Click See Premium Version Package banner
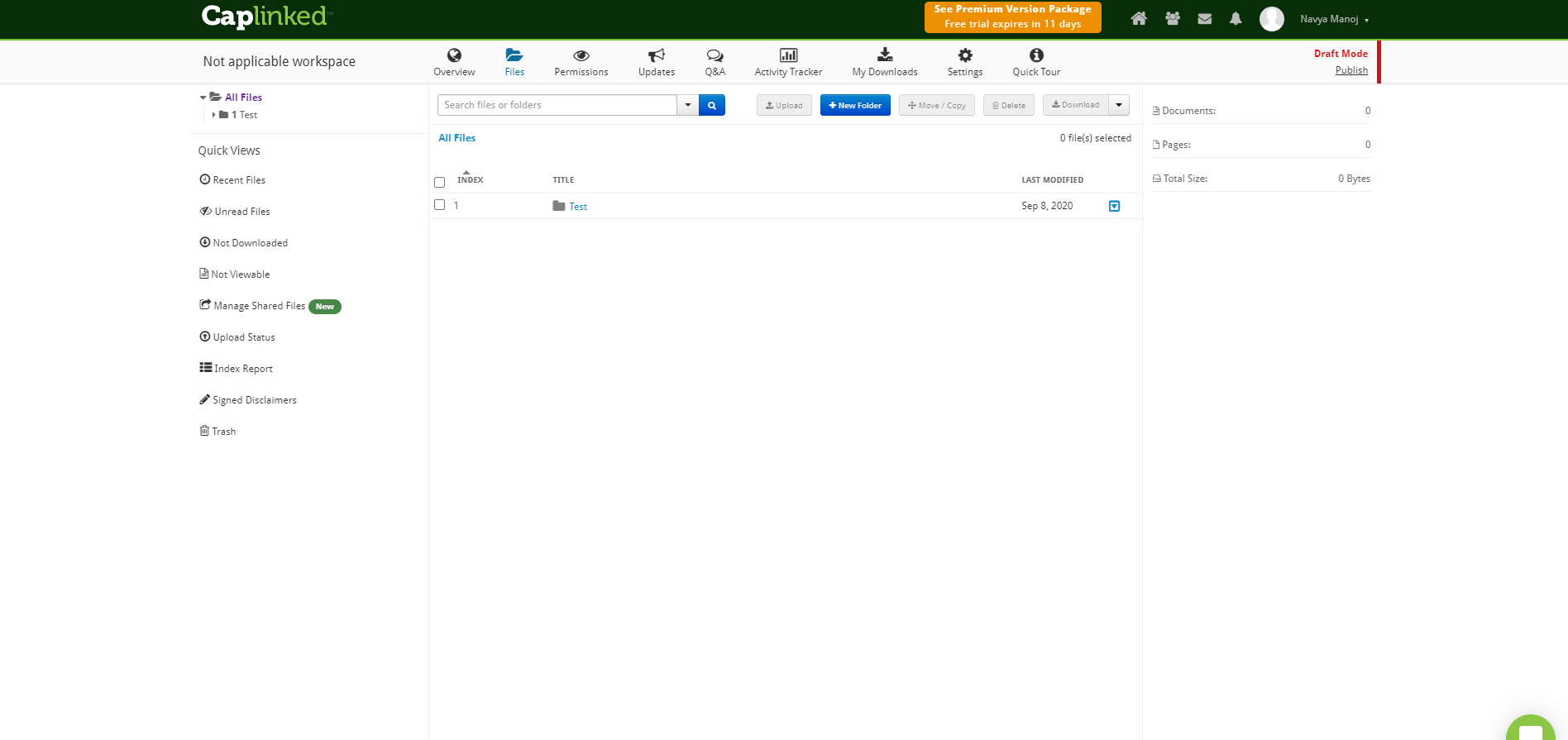 coord(1012,17)
